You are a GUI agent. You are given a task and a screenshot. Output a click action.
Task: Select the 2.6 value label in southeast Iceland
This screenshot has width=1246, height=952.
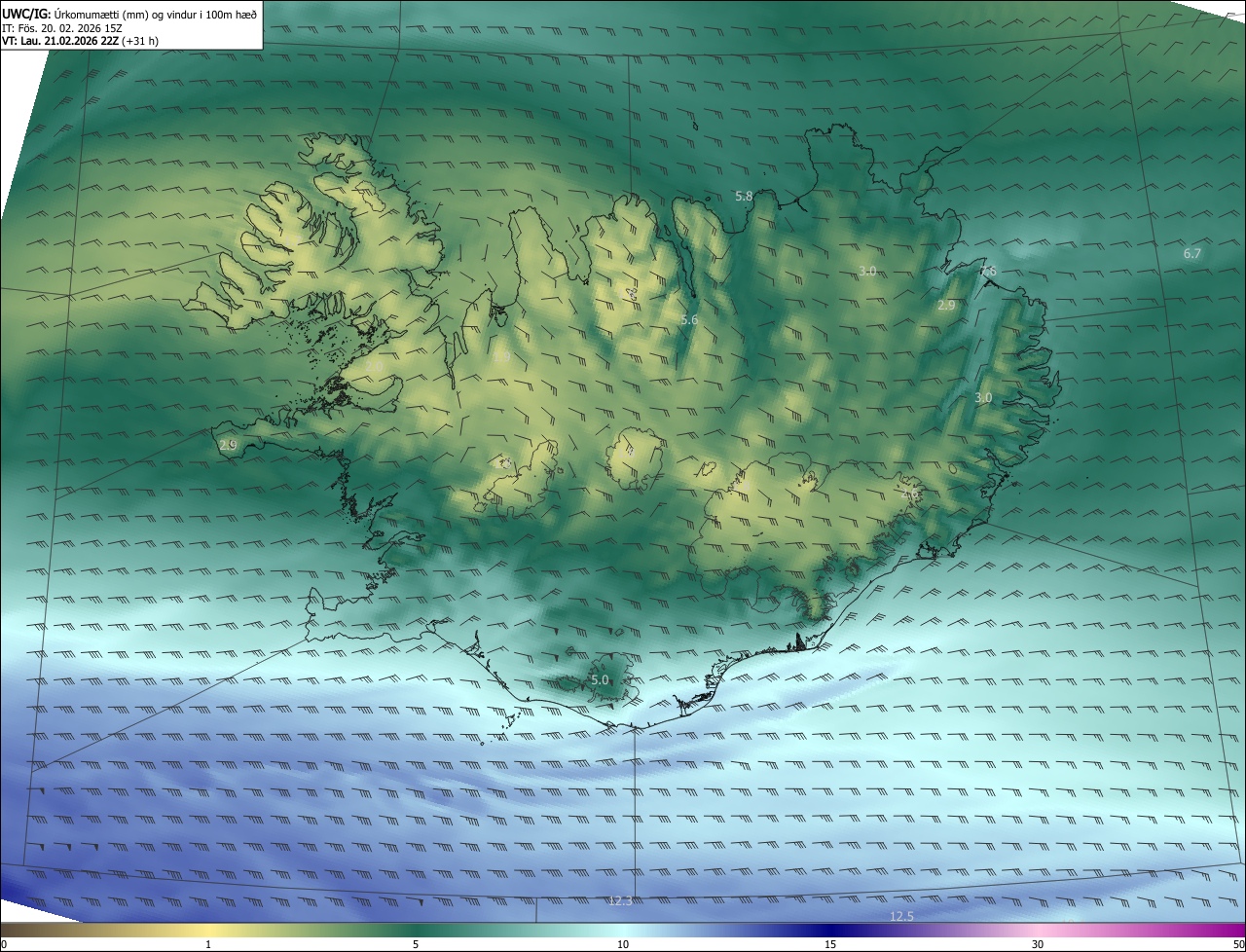coord(911,495)
